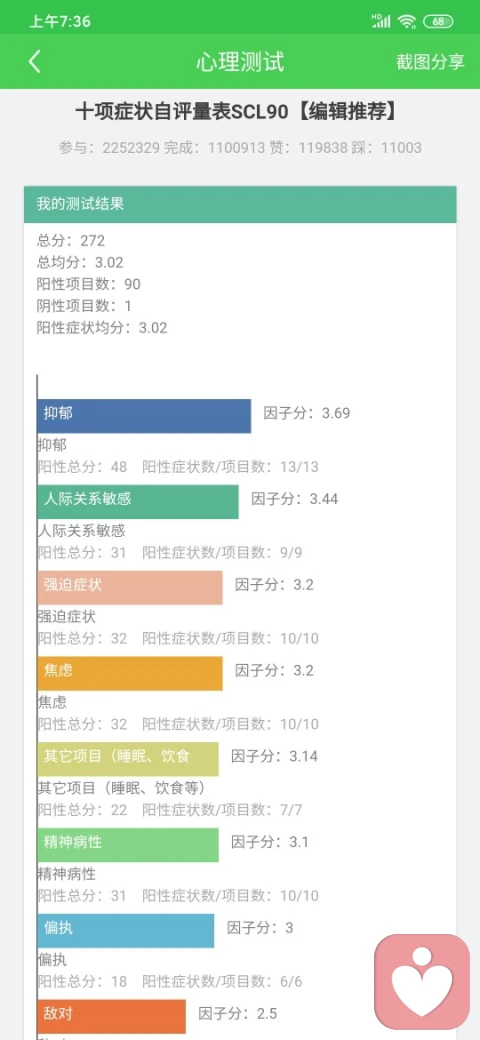
Task: Select the light blue 偏执 bar
Action: pos(126,931)
